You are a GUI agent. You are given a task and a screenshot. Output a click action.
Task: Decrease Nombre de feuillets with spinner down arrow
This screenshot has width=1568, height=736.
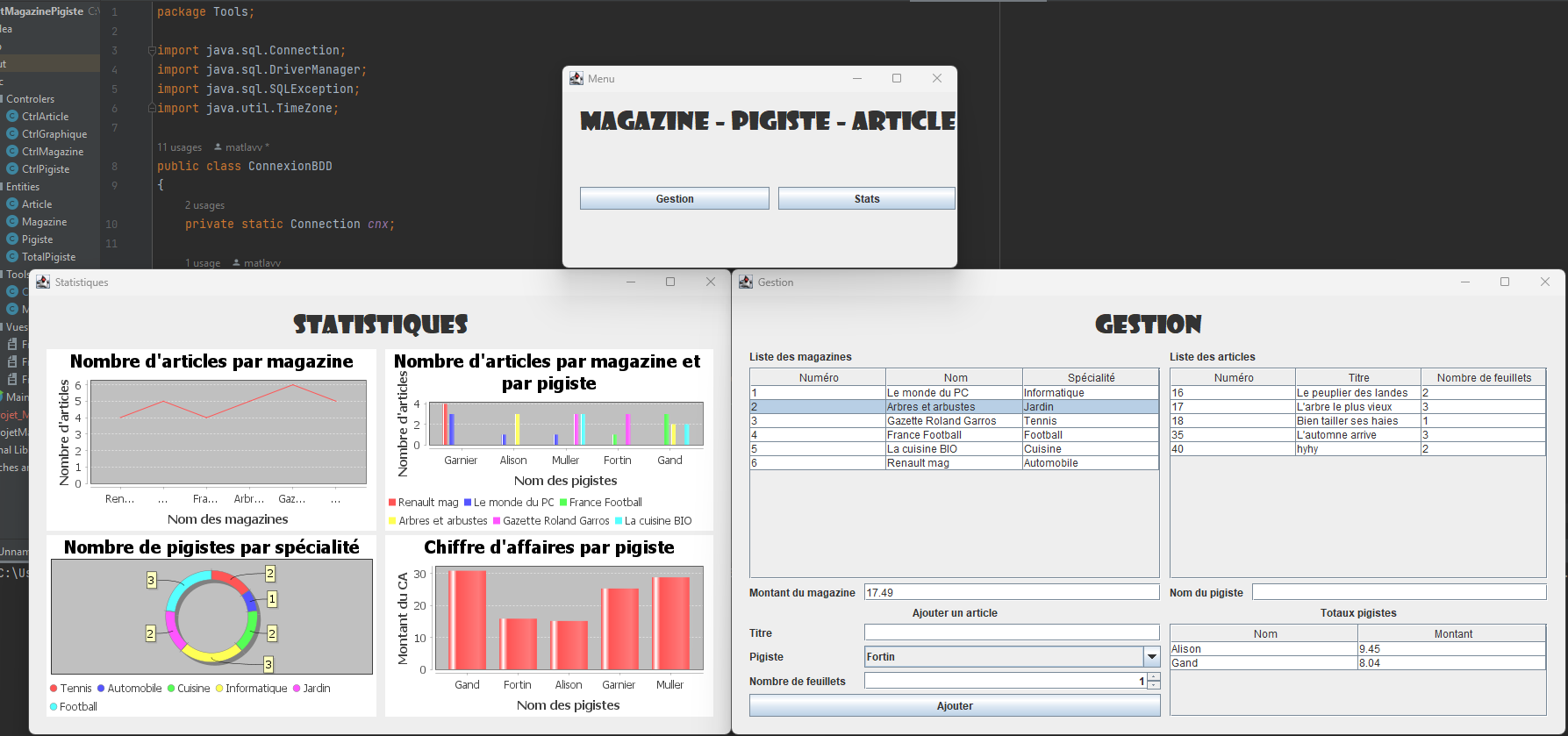1154,685
